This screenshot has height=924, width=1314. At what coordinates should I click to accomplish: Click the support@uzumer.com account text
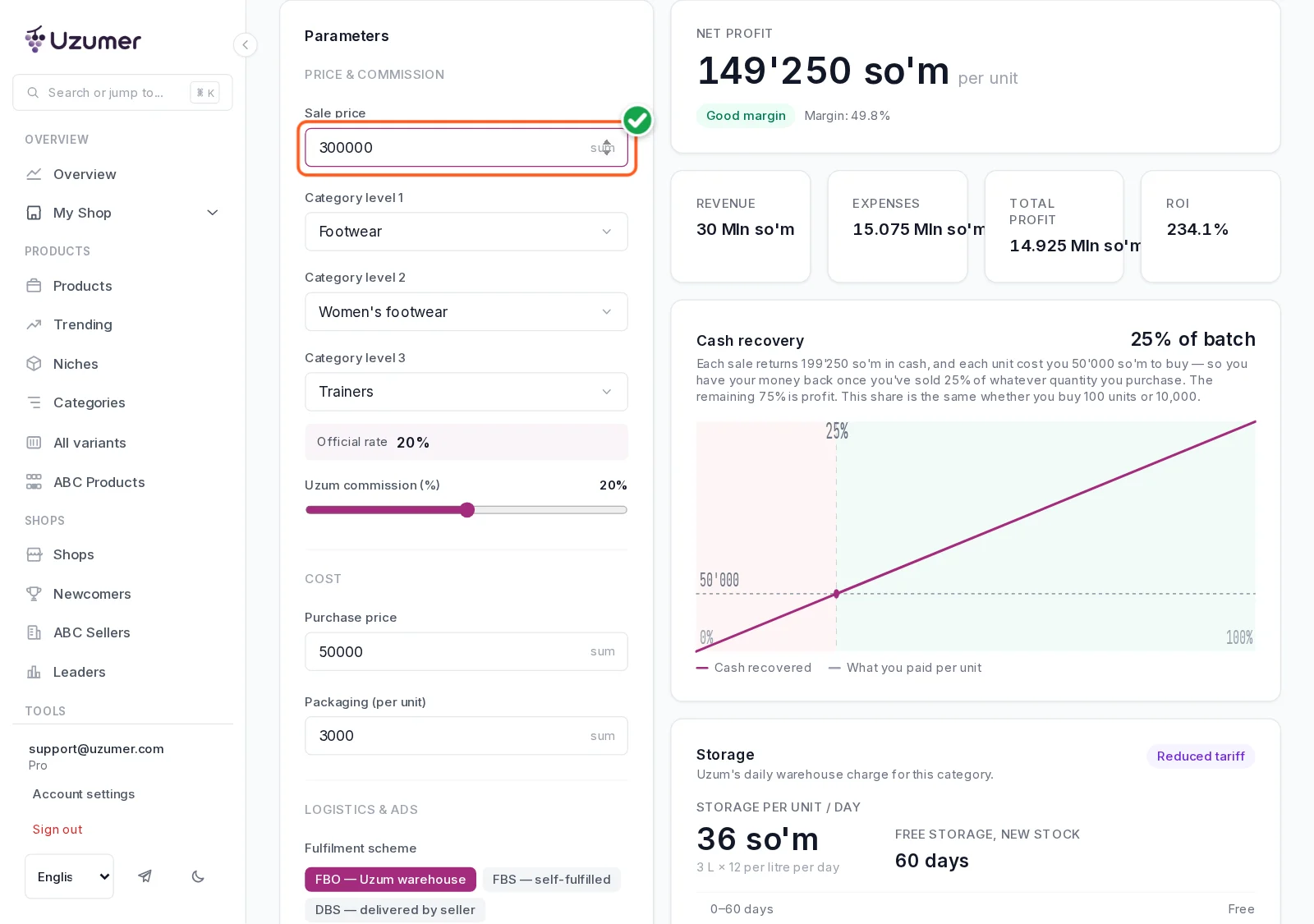click(x=96, y=749)
